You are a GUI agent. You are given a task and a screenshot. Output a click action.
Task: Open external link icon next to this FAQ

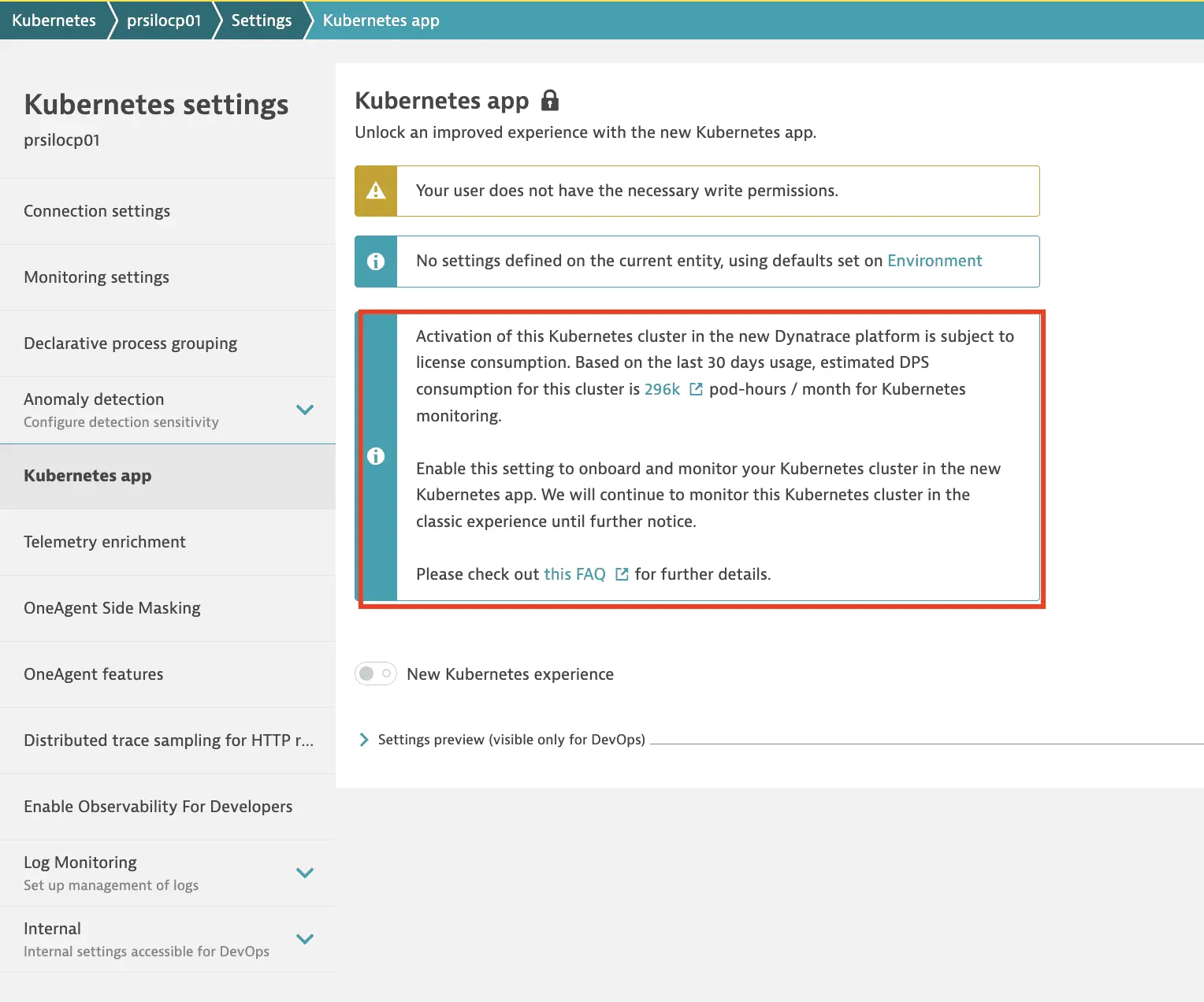[x=622, y=574]
